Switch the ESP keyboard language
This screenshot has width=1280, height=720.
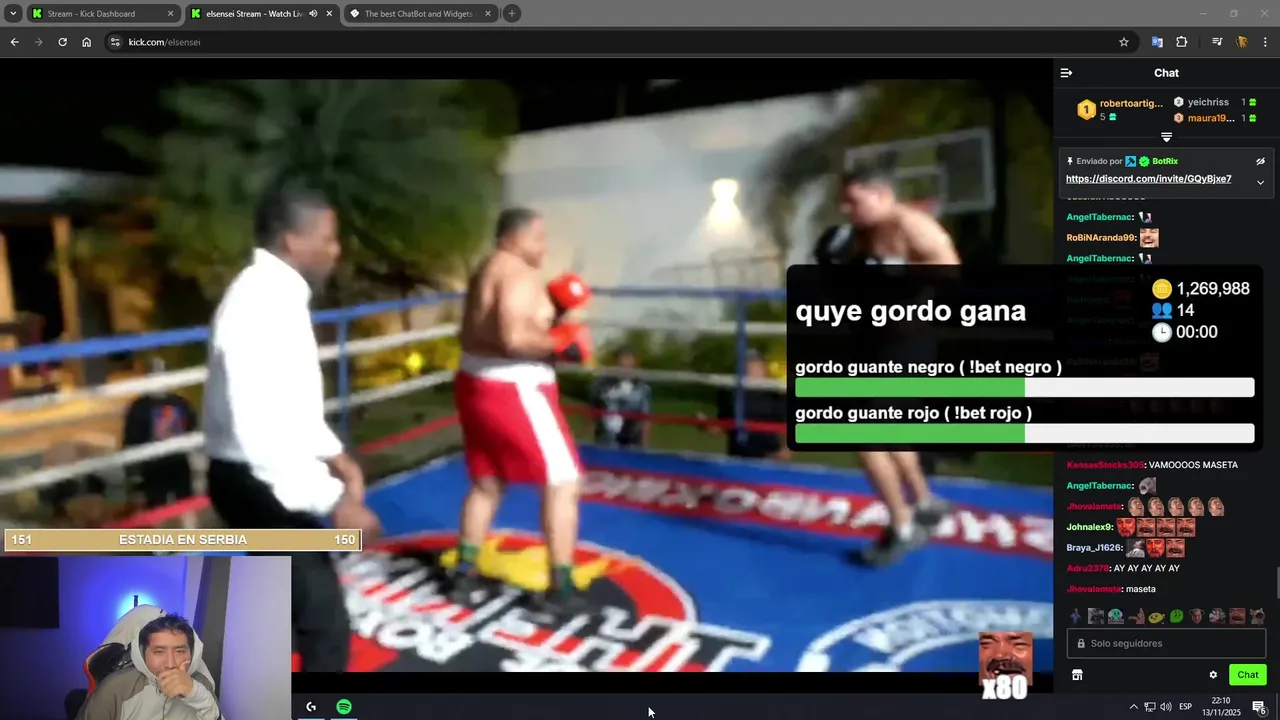click(1185, 707)
